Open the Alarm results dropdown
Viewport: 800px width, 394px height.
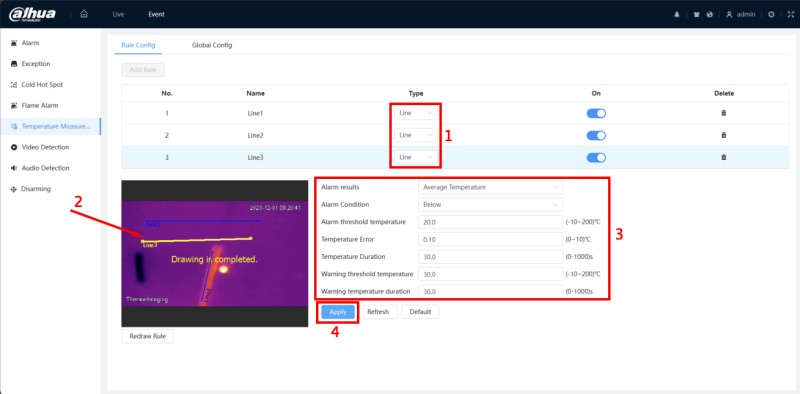(490, 187)
